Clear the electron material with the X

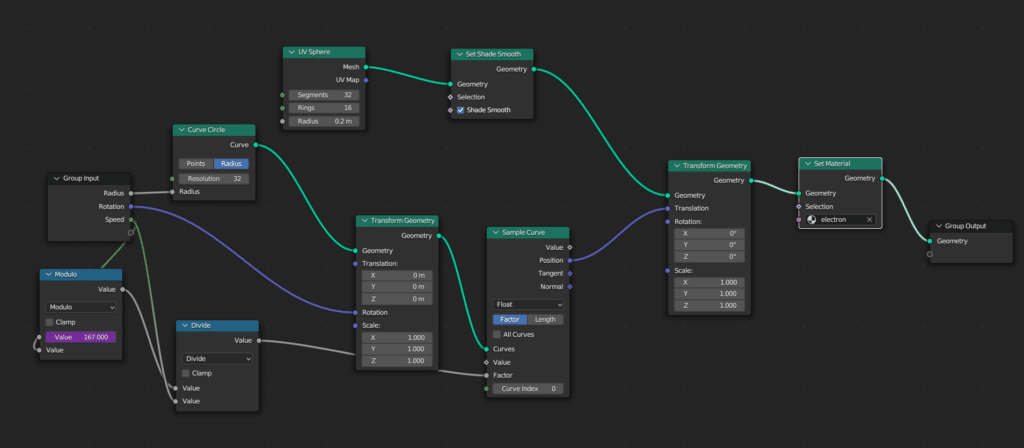[869, 219]
